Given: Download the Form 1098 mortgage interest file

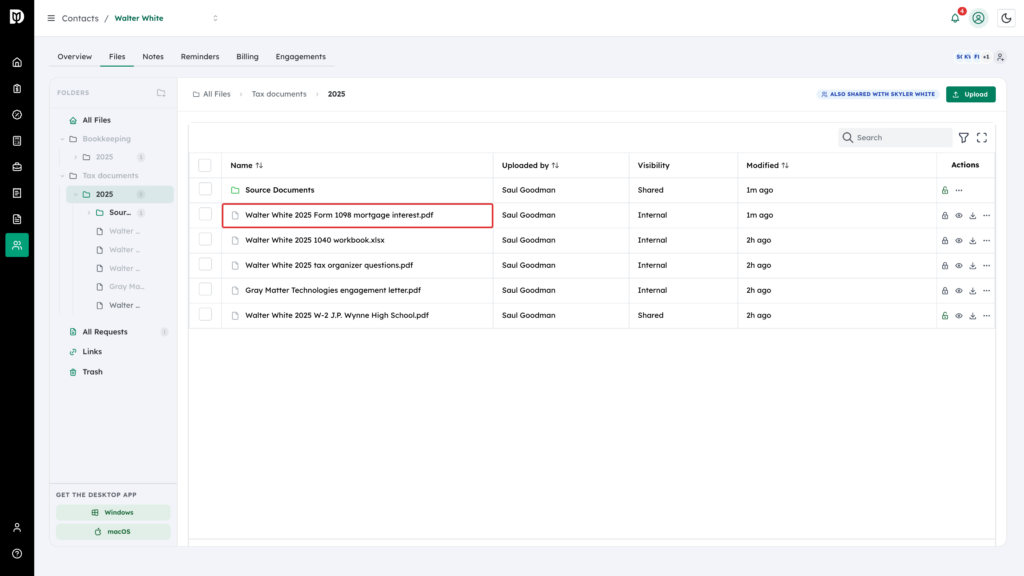Looking at the screenshot, I should coord(972,216).
